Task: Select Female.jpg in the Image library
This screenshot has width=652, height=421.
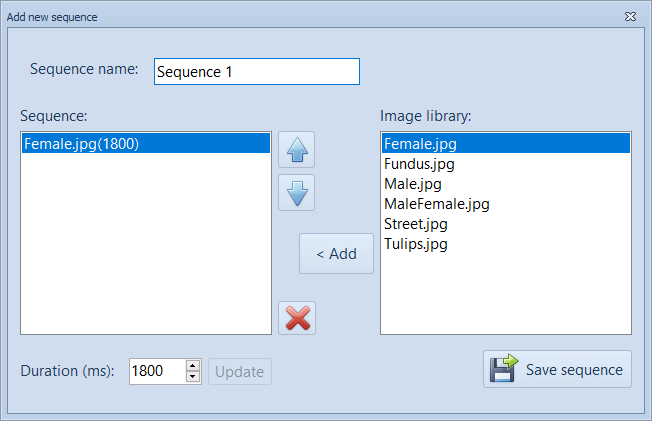Action: 418,143
